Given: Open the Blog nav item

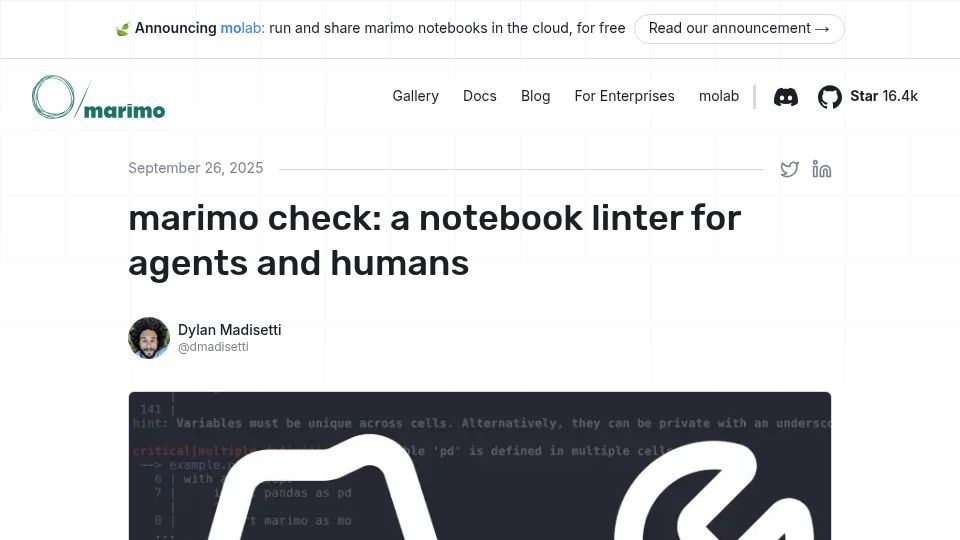Looking at the screenshot, I should coord(536,96).
